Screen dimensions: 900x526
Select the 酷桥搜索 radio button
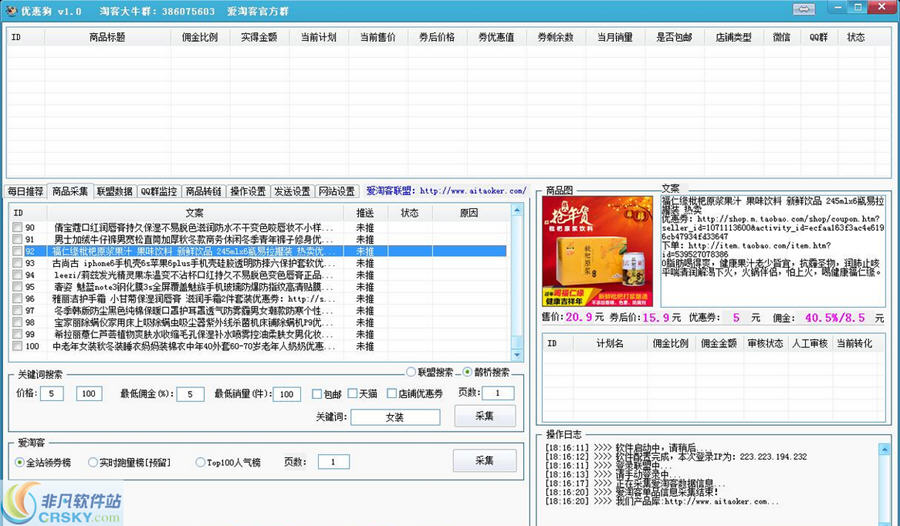pyautogui.click(x=467, y=372)
